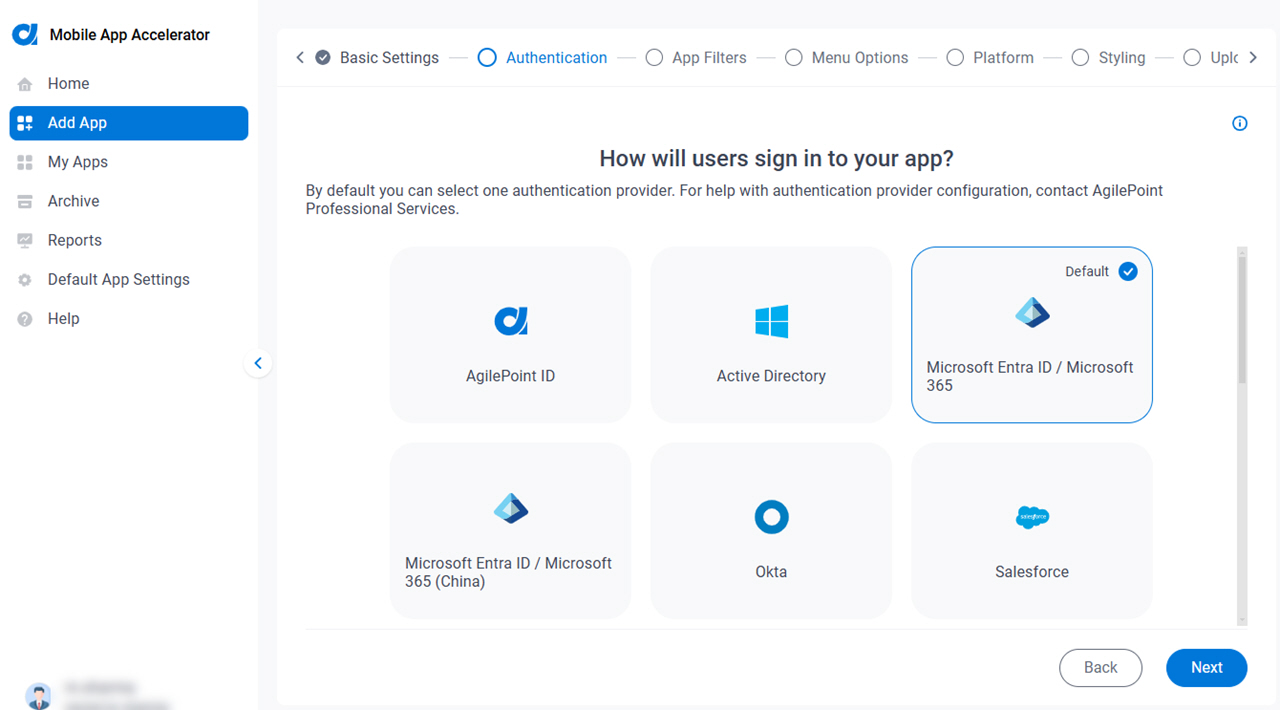This screenshot has height=710, width=1280.
Task: Click the AgilePoint ID logo icon
Action: click(511, 321)
